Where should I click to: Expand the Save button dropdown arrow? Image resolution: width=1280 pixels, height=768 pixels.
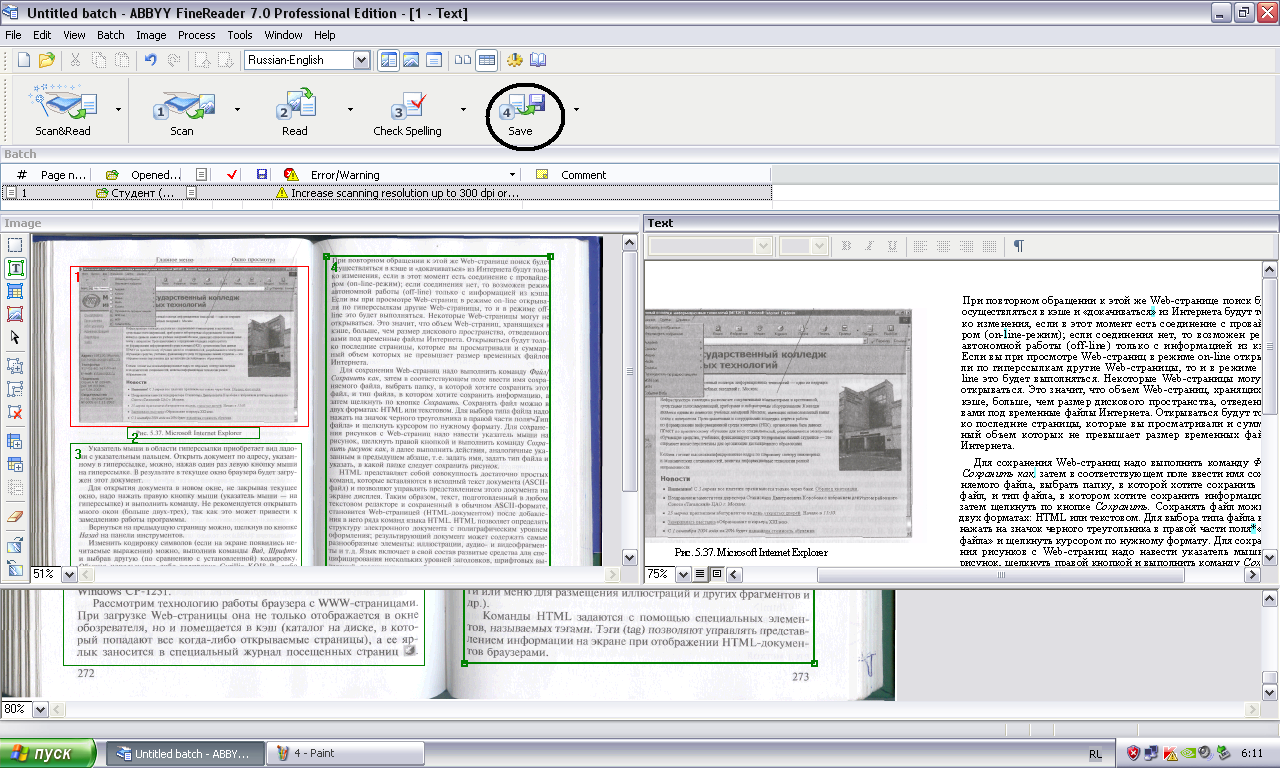[576, 109]
